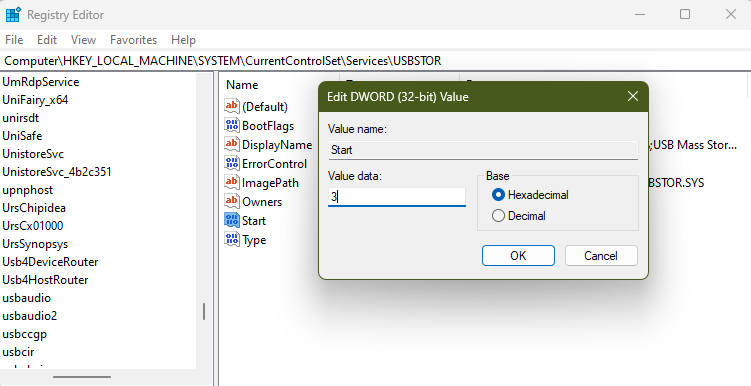Image resolution: width=751 pixels, height=386 pixels.
Task: Select the usbaudio key in tree
Action: pos(26,298)
